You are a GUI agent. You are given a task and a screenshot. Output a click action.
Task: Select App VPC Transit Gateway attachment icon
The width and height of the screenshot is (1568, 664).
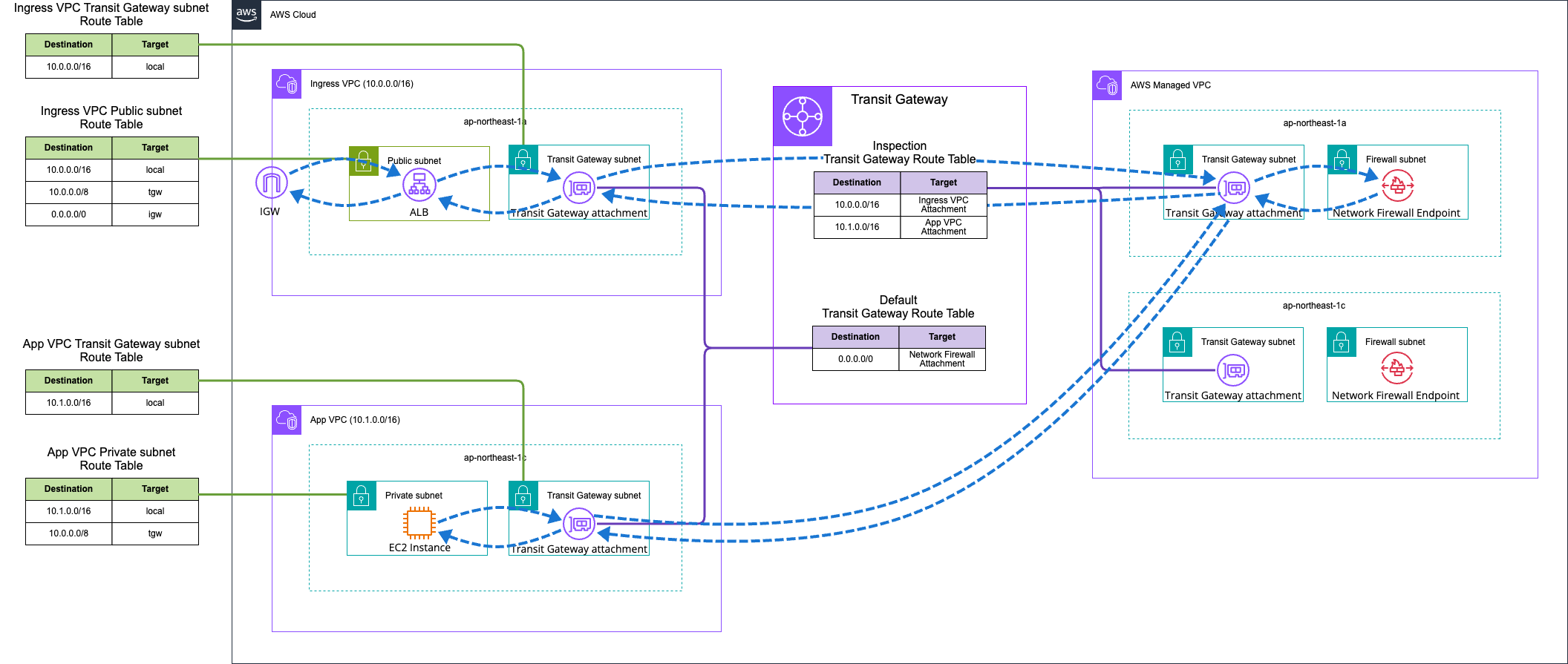[579, 524]
